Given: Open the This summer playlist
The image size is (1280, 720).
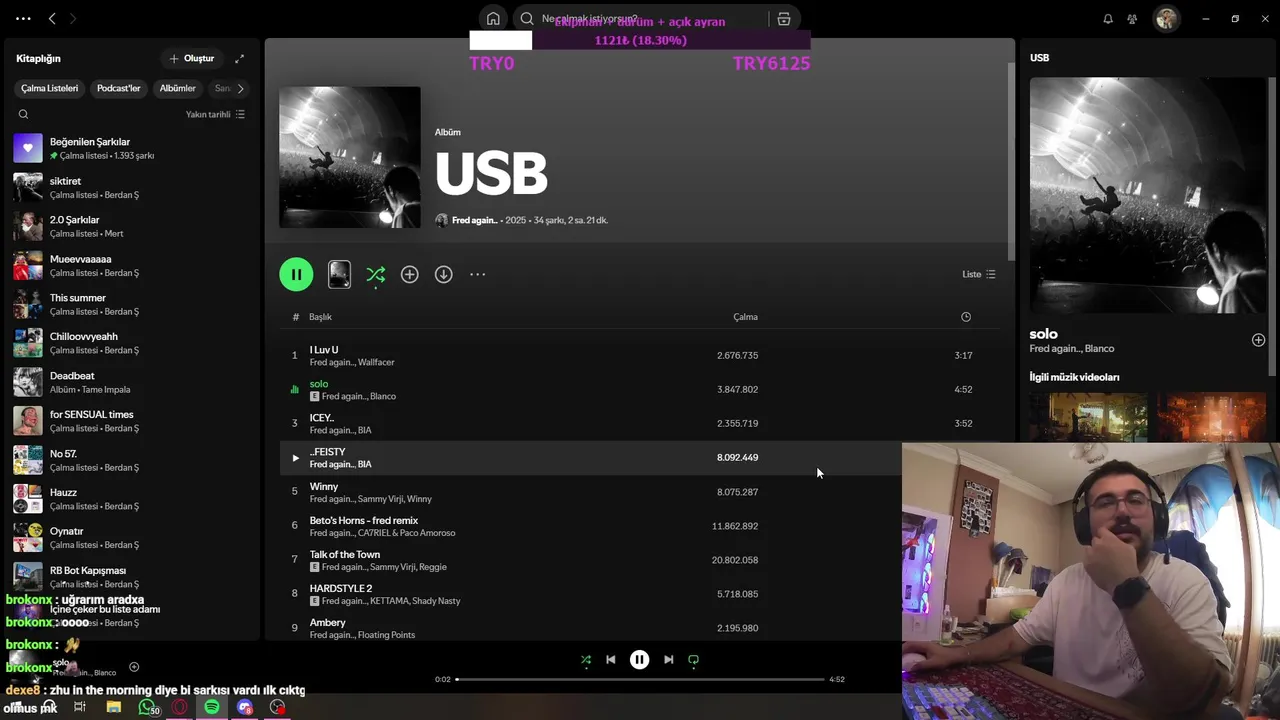Looking at the screenshot, I should pyautogui.click(x=130, y=304).
